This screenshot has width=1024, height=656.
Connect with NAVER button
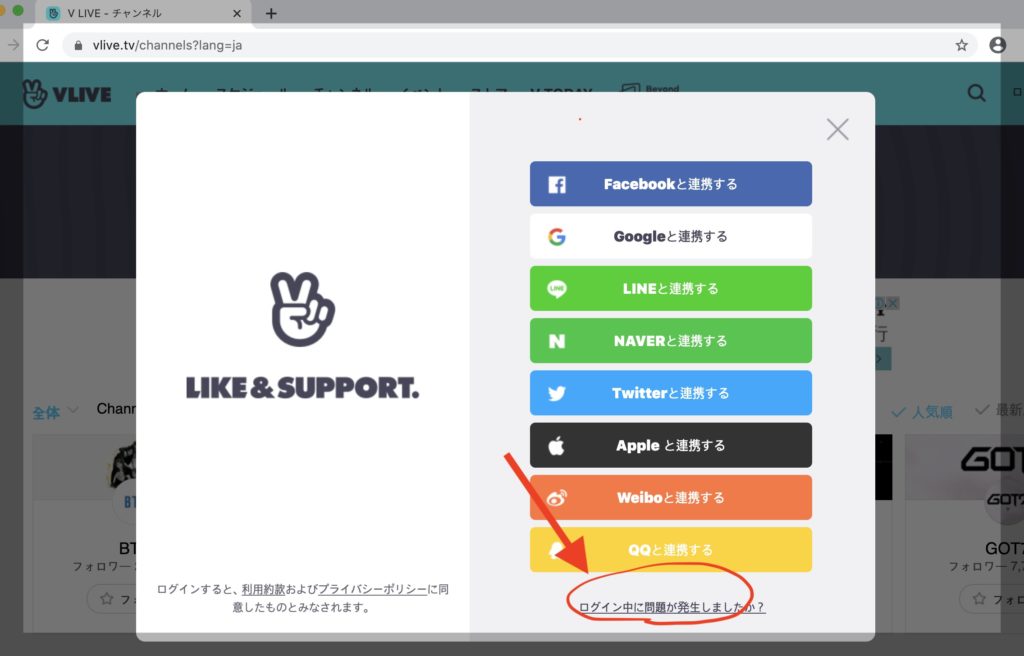click(671, 341)
